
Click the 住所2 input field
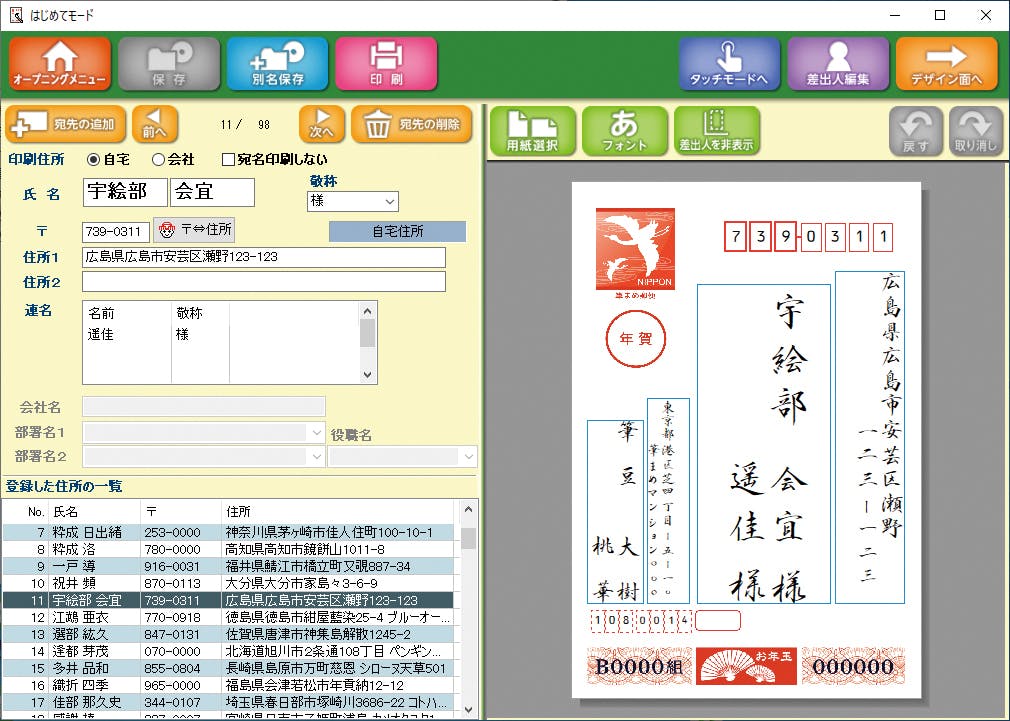263,282
